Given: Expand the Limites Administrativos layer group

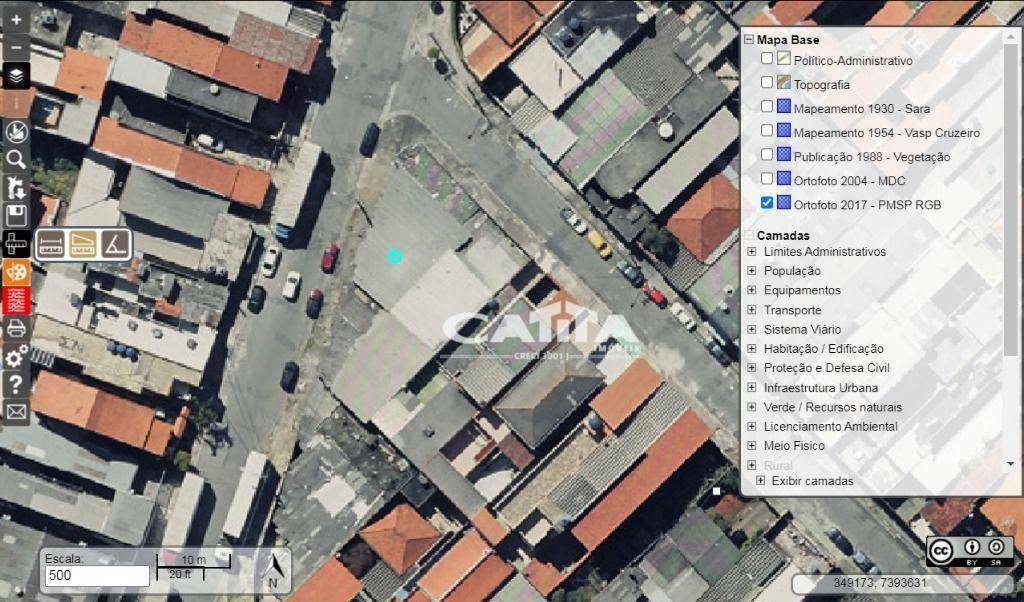Looking at the screenshot, I should click(752, 251).
